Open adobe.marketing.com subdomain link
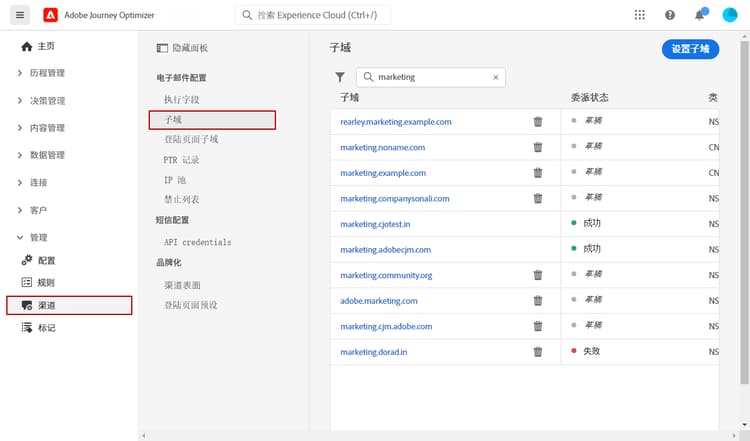 point(379,300)
